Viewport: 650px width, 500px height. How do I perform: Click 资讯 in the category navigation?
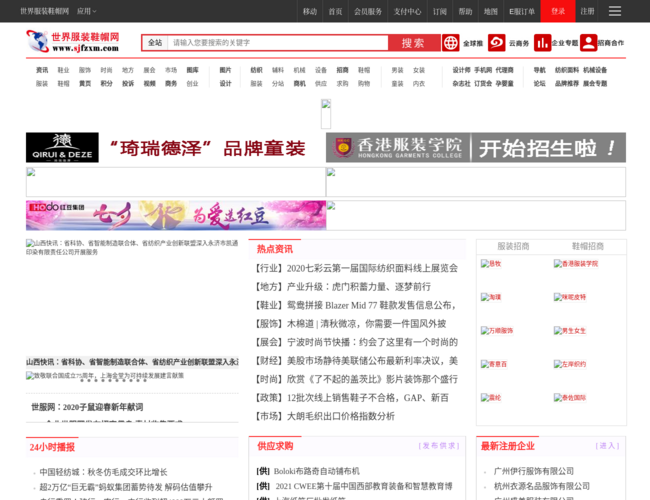pos(42,70)
